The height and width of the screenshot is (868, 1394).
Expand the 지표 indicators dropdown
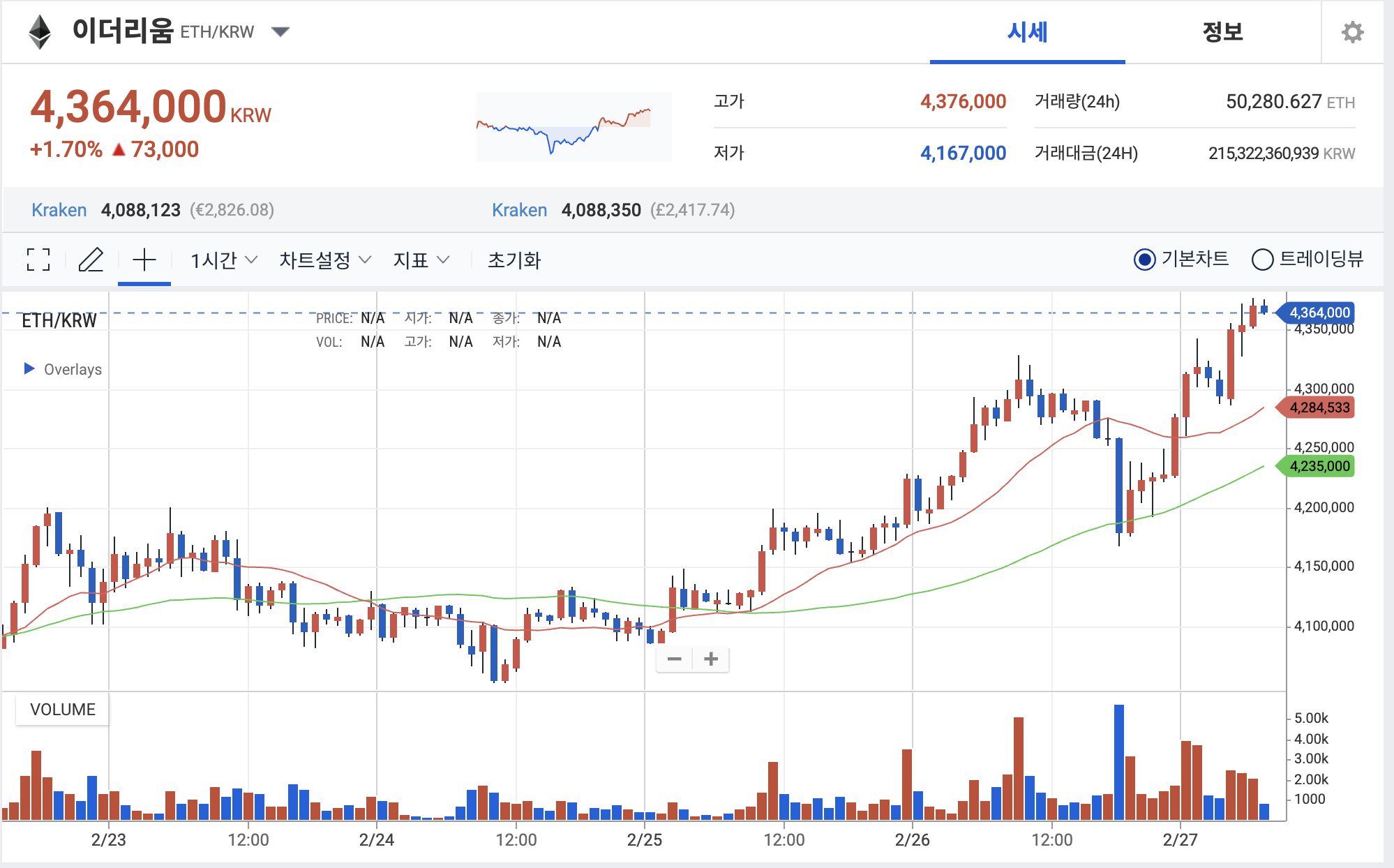tap(421, 260)
